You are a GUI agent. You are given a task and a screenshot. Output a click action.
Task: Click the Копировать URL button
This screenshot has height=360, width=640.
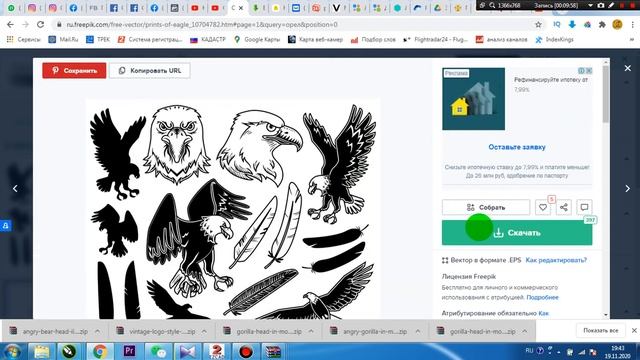click(149, 71)
